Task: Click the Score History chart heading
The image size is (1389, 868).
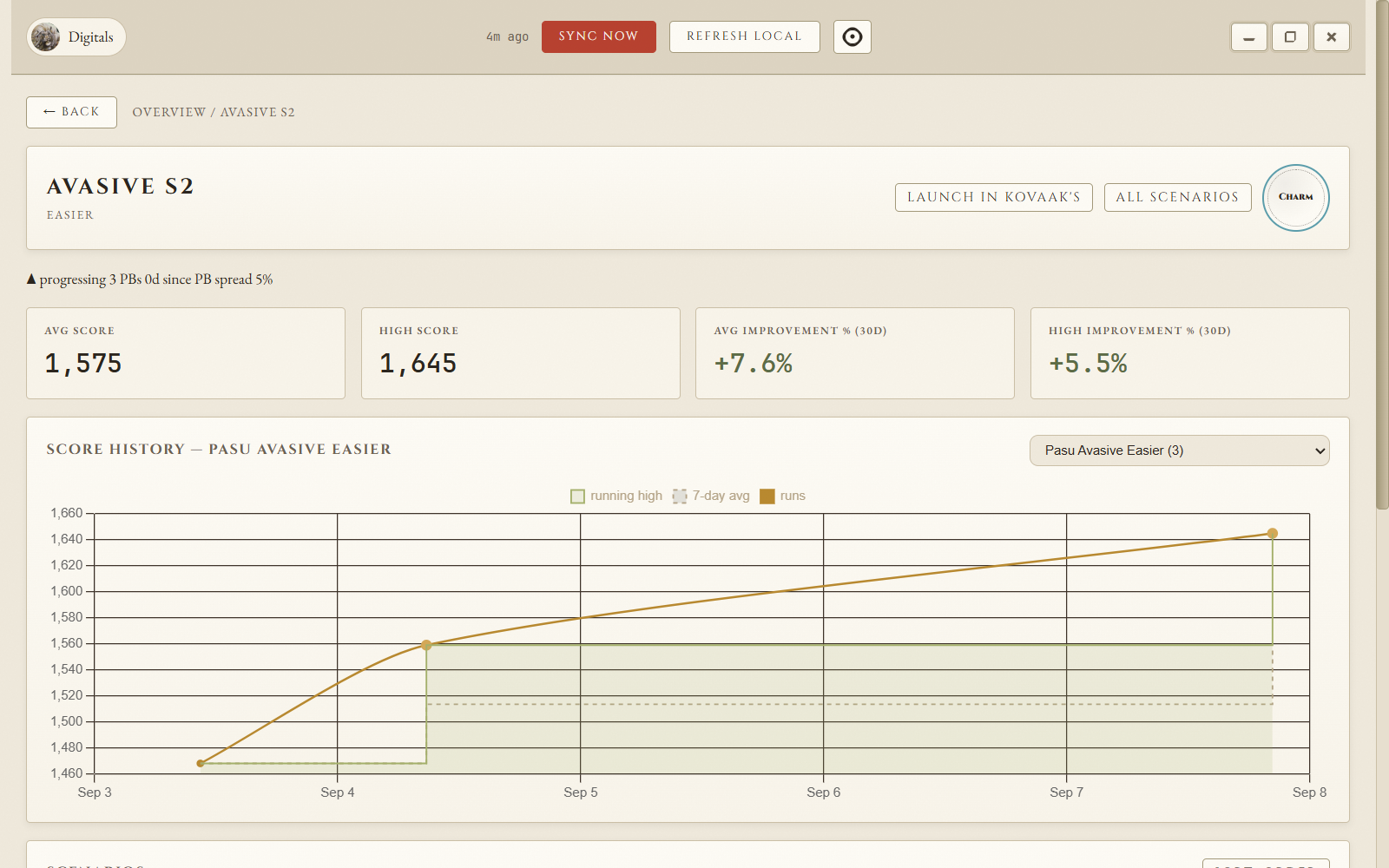Action: point(219,450)
